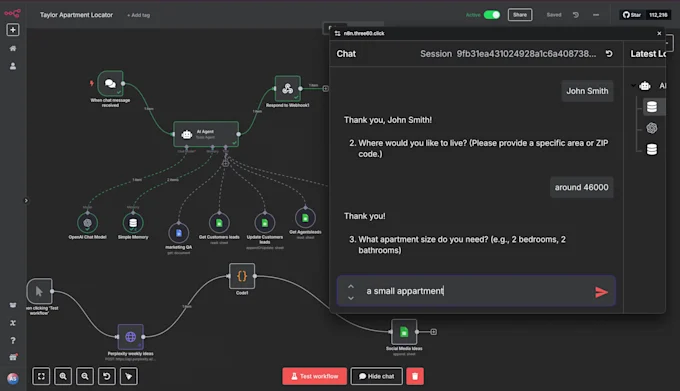This screenshot has width=680, height=391.
Task: Zoom in on the canvas
Action: pos(63,376)
